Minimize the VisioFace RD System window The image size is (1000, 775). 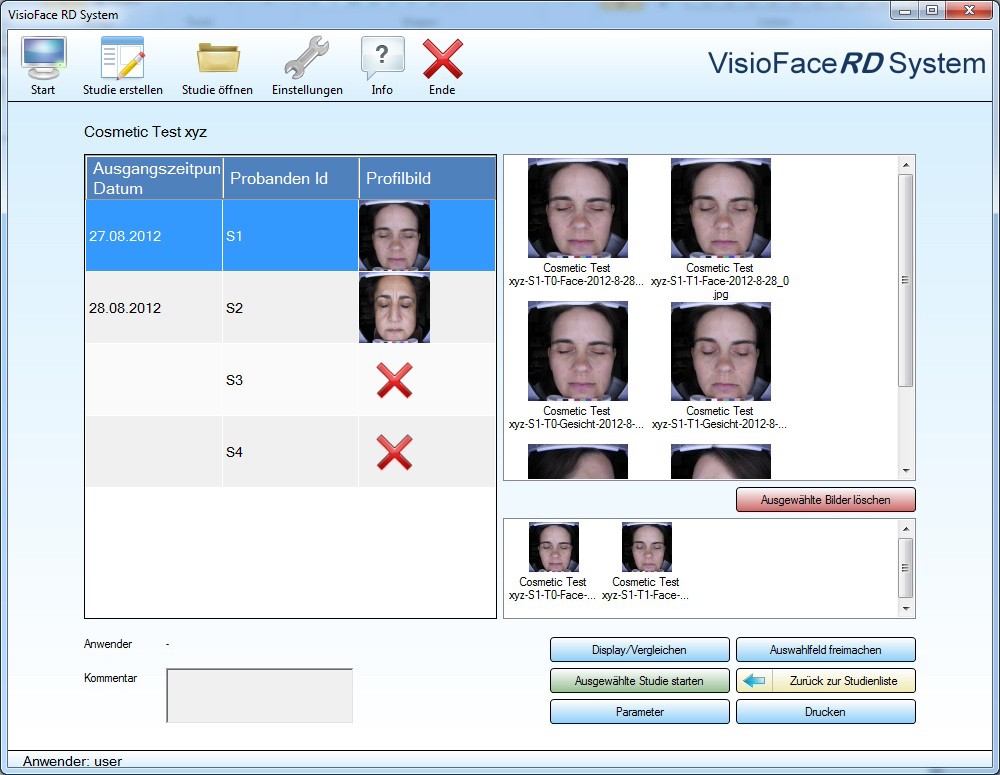(x=904, y=10)
